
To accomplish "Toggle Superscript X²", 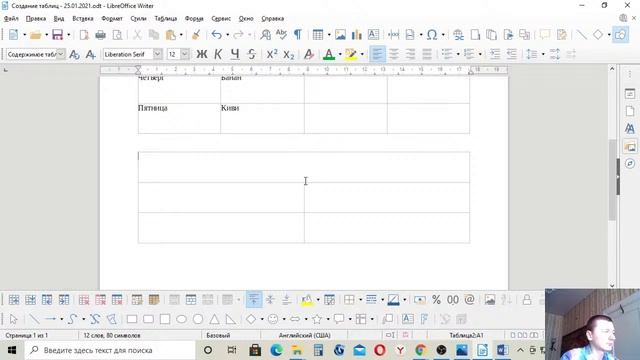I will point(272,54).
